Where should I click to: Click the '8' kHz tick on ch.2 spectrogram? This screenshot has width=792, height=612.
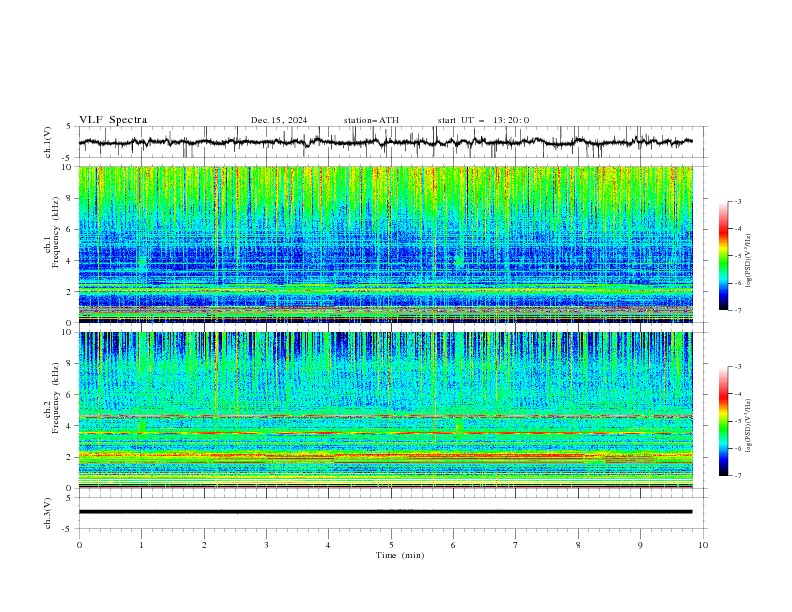click(x=70, y=364)
